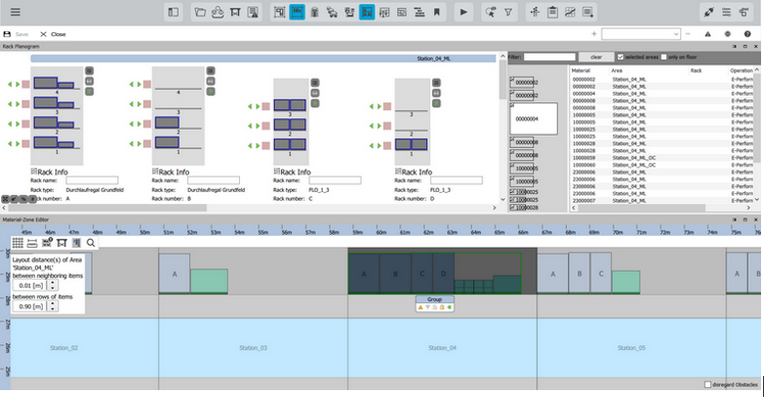Click the grid icon in Material-Zone Editor toolbar
The width and height of the screenshot is (764, 397).
coord(18,243)
